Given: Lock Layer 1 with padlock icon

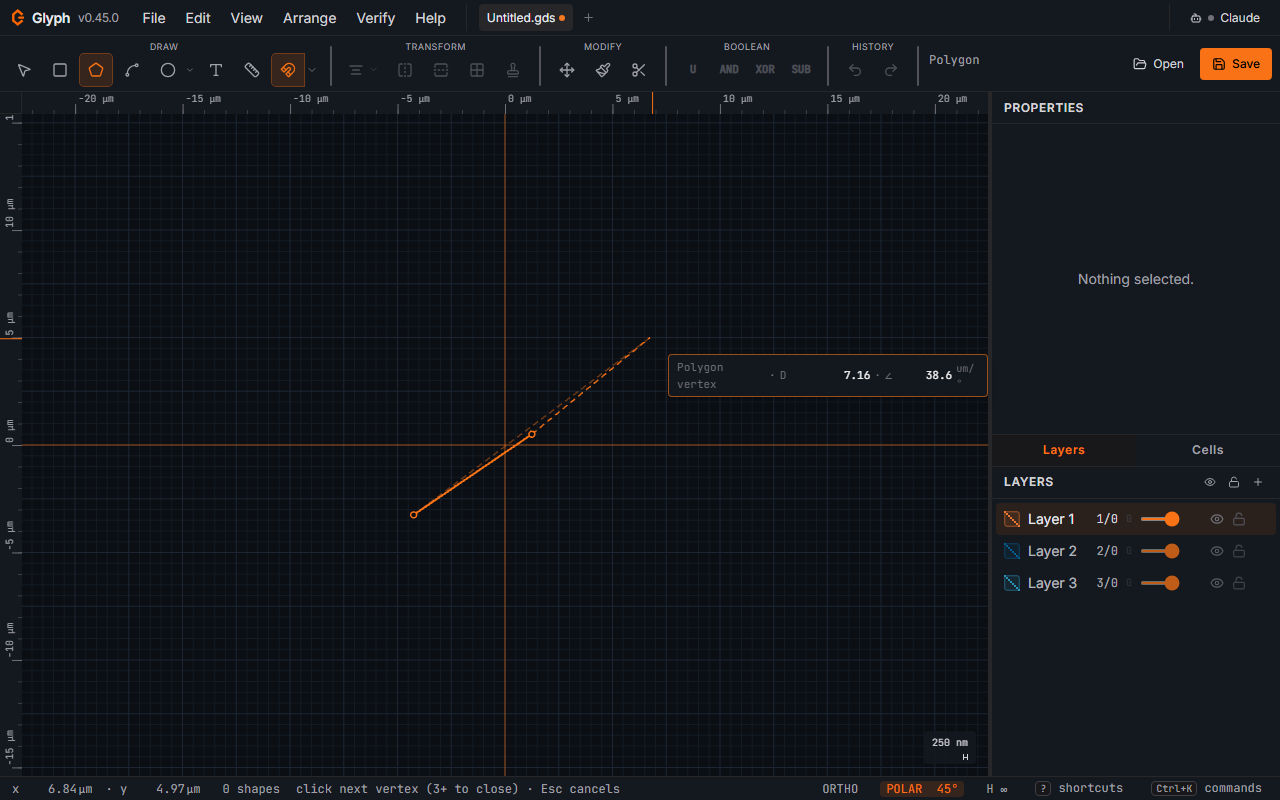Looking at the screenshot, I should (1239, 519).
